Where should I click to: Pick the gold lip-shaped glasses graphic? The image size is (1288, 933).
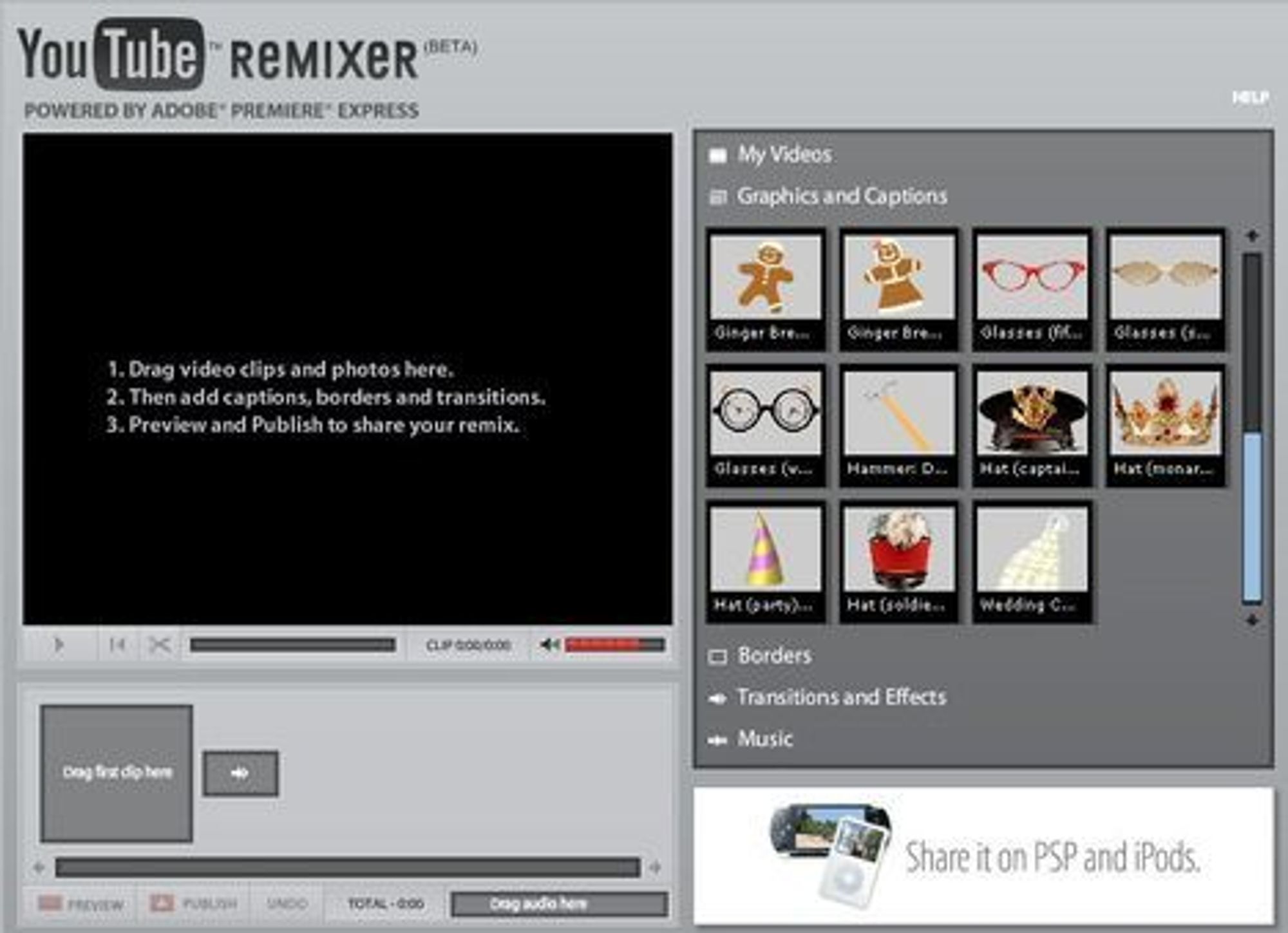(1166, 289)
